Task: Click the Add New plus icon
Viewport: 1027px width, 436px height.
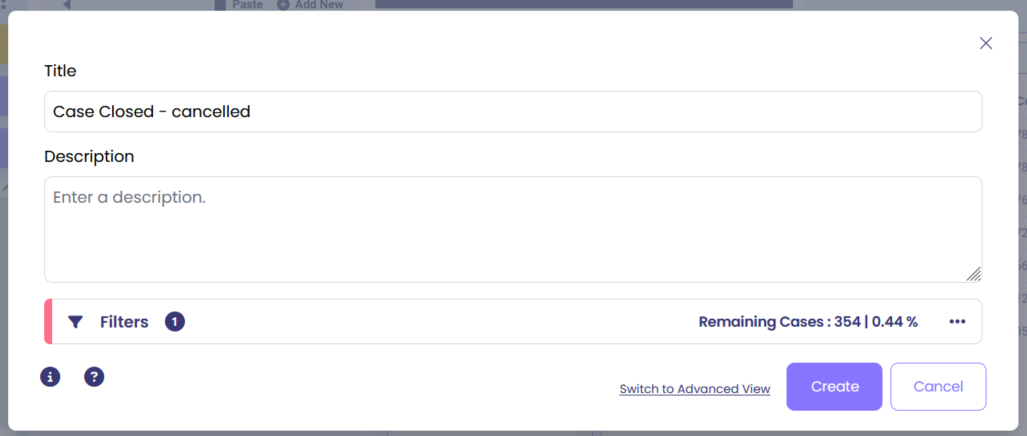Action: [x=283, y=5]
